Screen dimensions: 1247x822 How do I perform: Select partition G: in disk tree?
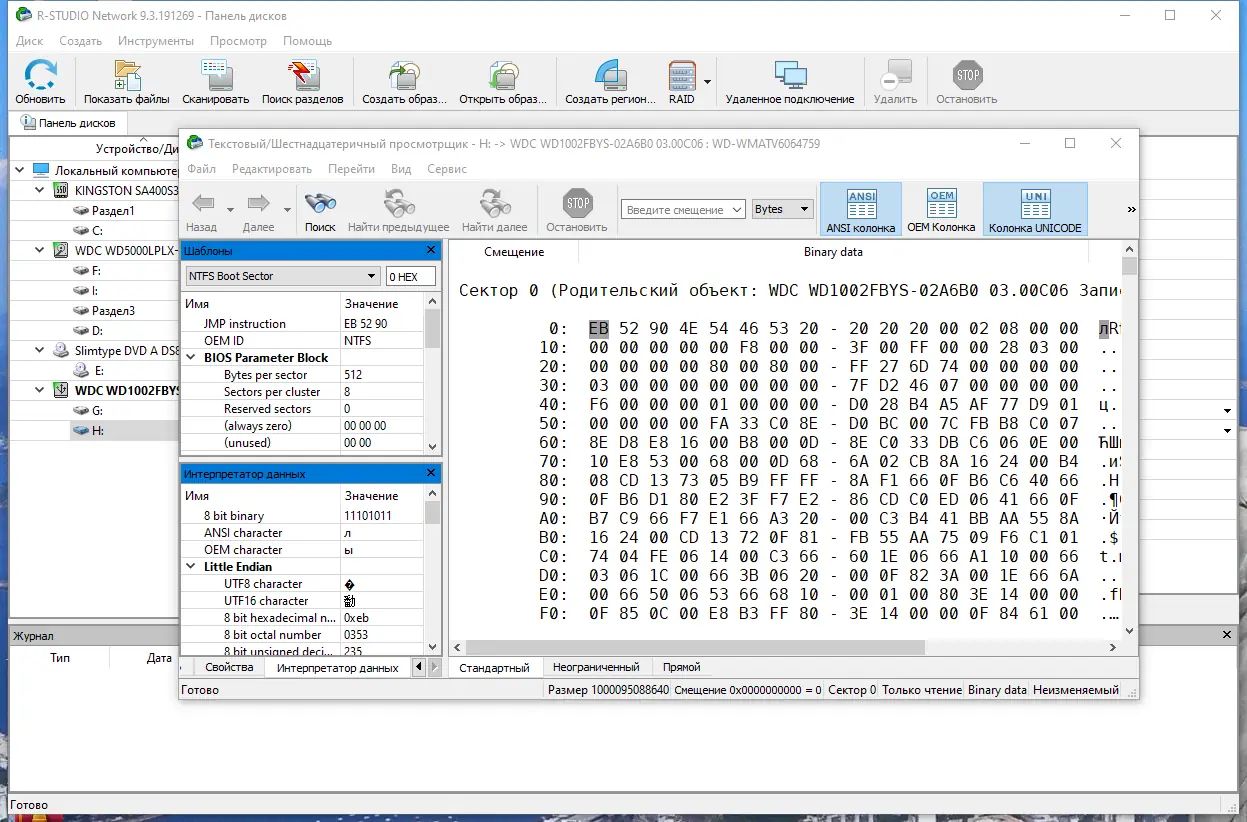click(x=97, y=410)
